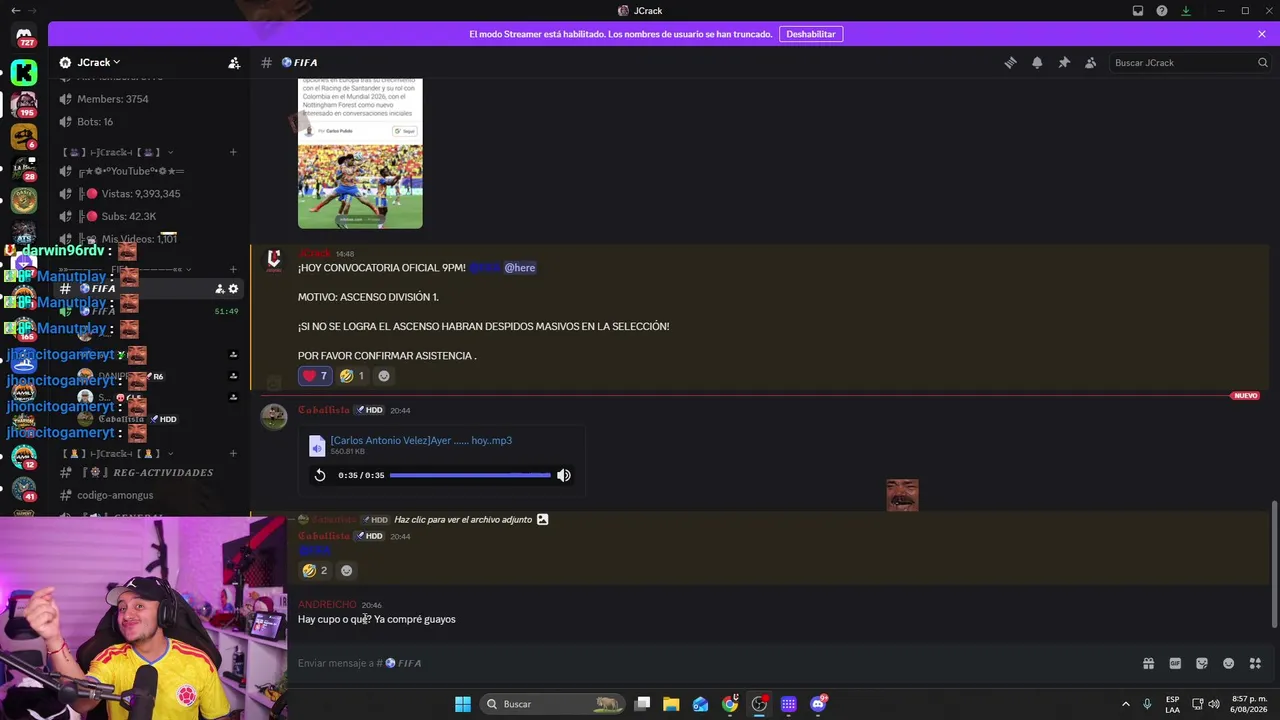Screen dimensions: 1280x720
Task: Dismiss the Streamer mode banner
Action: click(x=1262, y=34)
